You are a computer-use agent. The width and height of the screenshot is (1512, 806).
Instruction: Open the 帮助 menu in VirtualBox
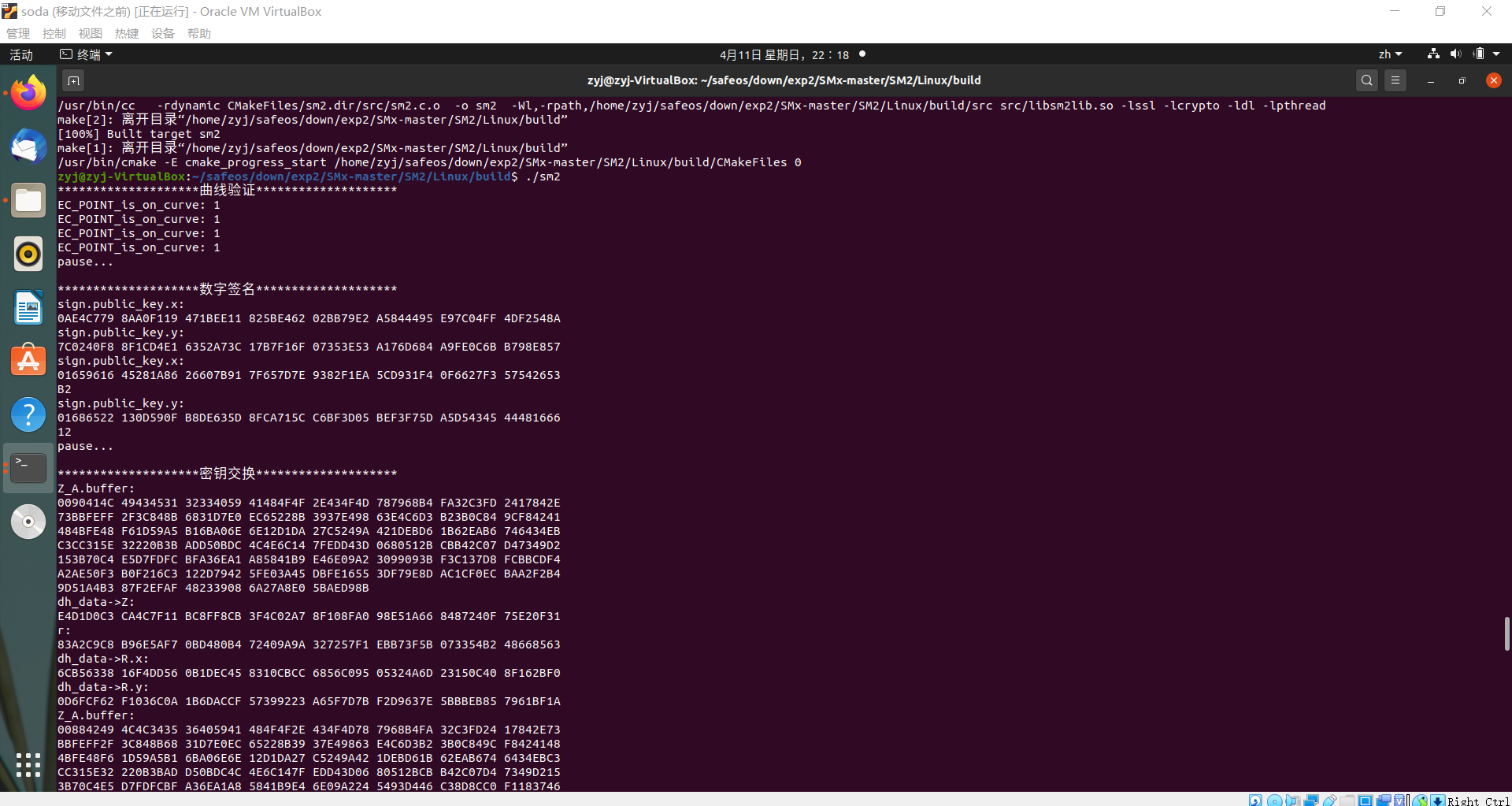(199, 33)
